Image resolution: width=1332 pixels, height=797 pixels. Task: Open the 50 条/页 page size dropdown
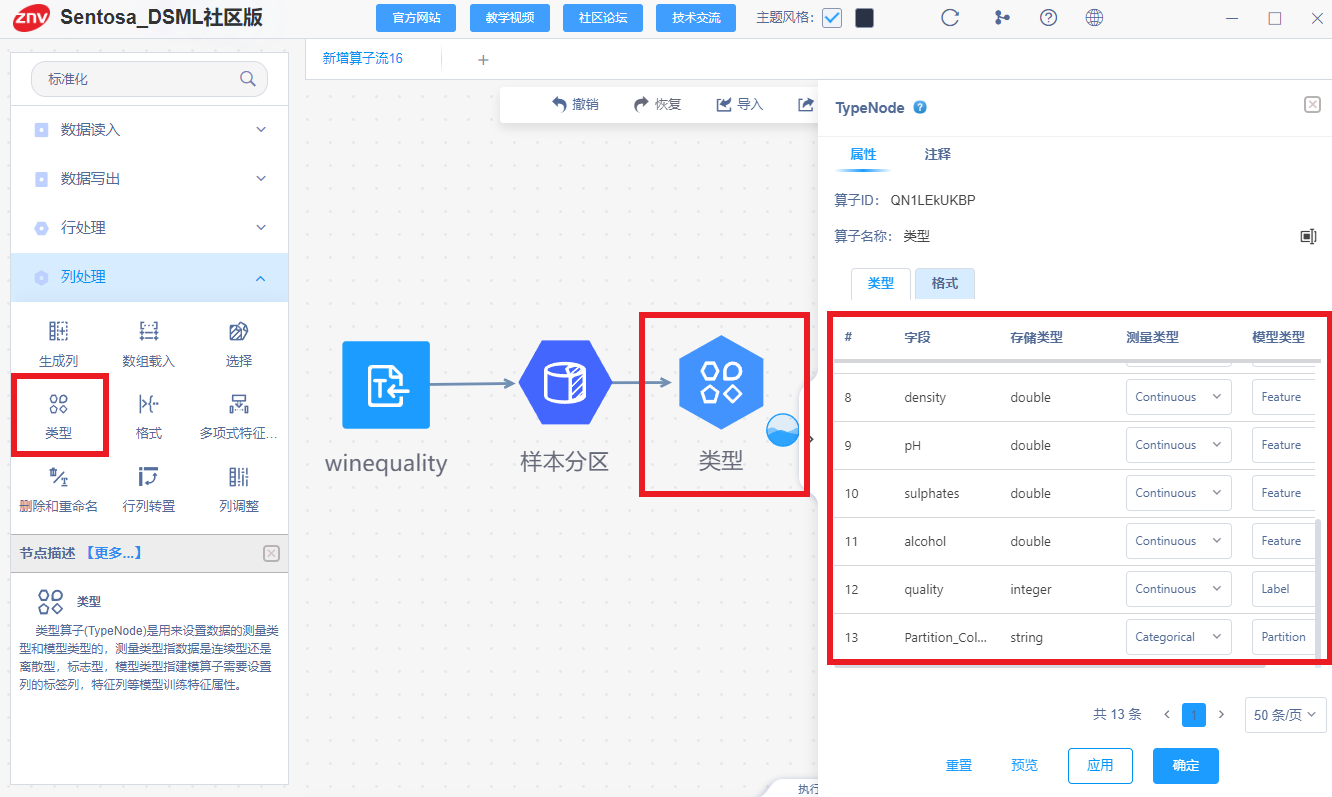[x=1285, y=715]
